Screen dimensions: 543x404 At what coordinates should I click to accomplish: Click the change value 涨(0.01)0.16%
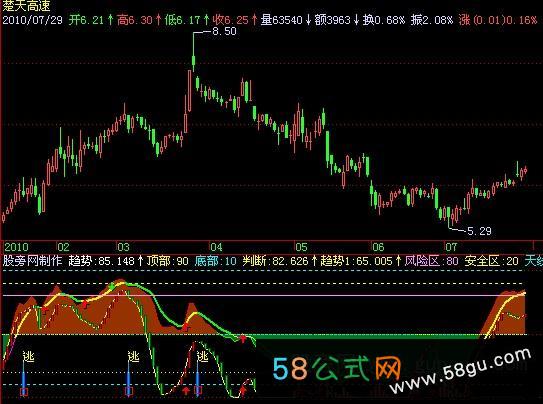[498, 20]
